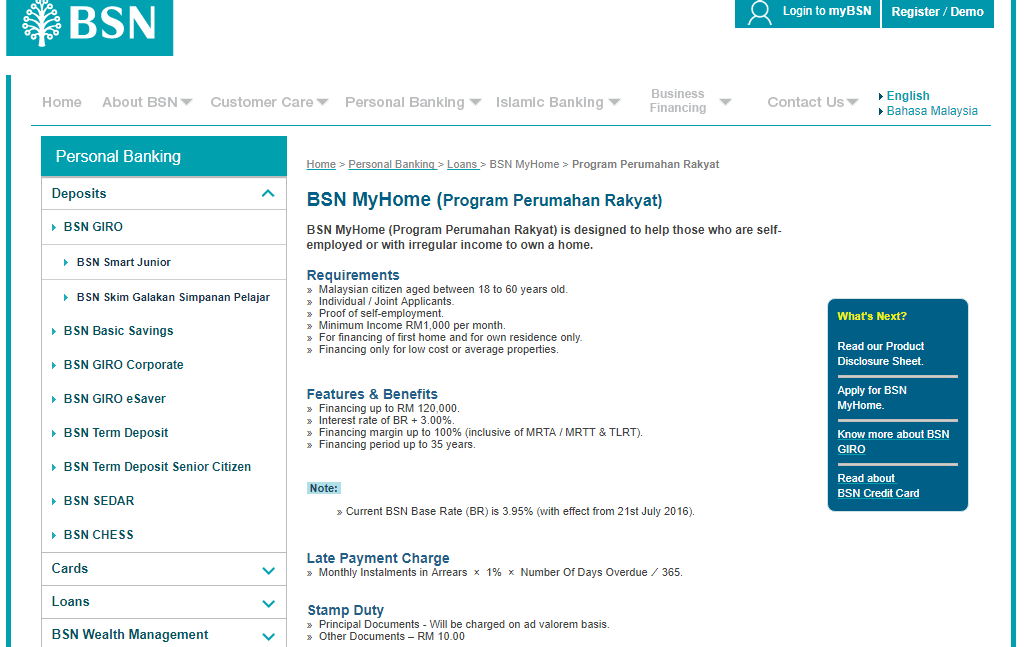This screenshot has width=1024, height=647.
Task: Expand the Business Financing dropdown arrow
Action: click(x=725, y=103)
